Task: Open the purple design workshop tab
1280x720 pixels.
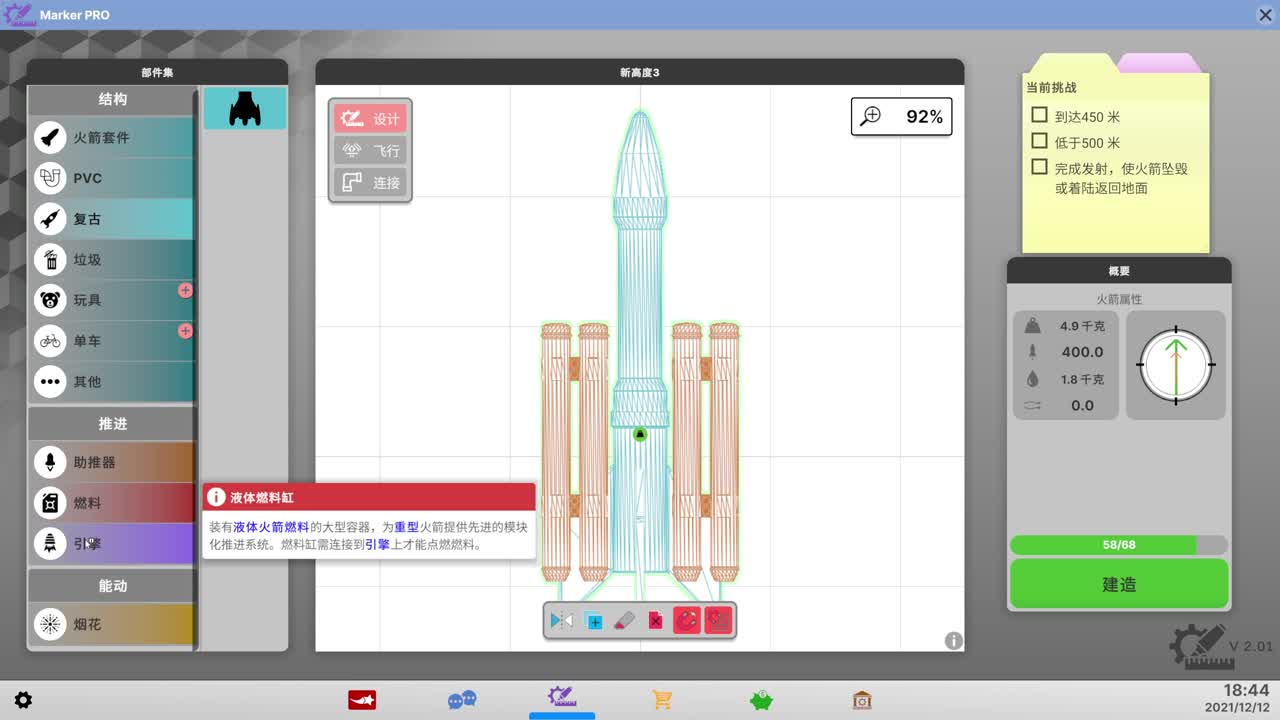Action: (561, 697)
